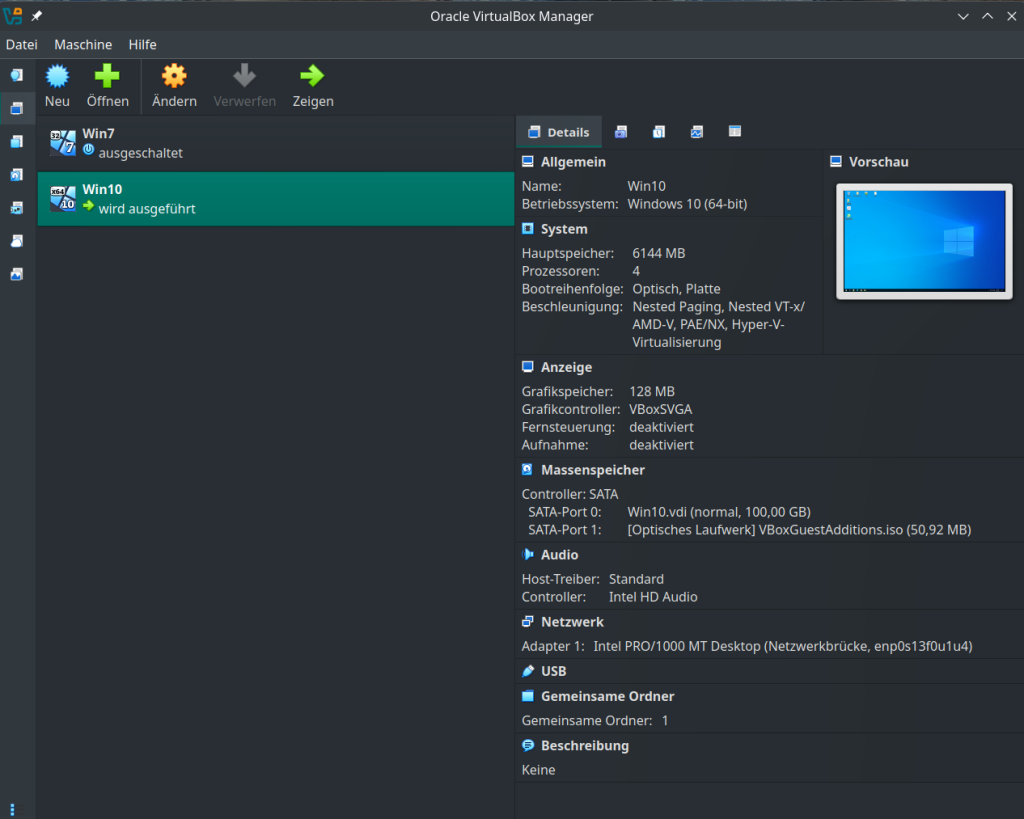Click the Adapter 1 Netzwerkbrücke value
The width and height of the screenshot is (1024, 819).
click(783, 646)
